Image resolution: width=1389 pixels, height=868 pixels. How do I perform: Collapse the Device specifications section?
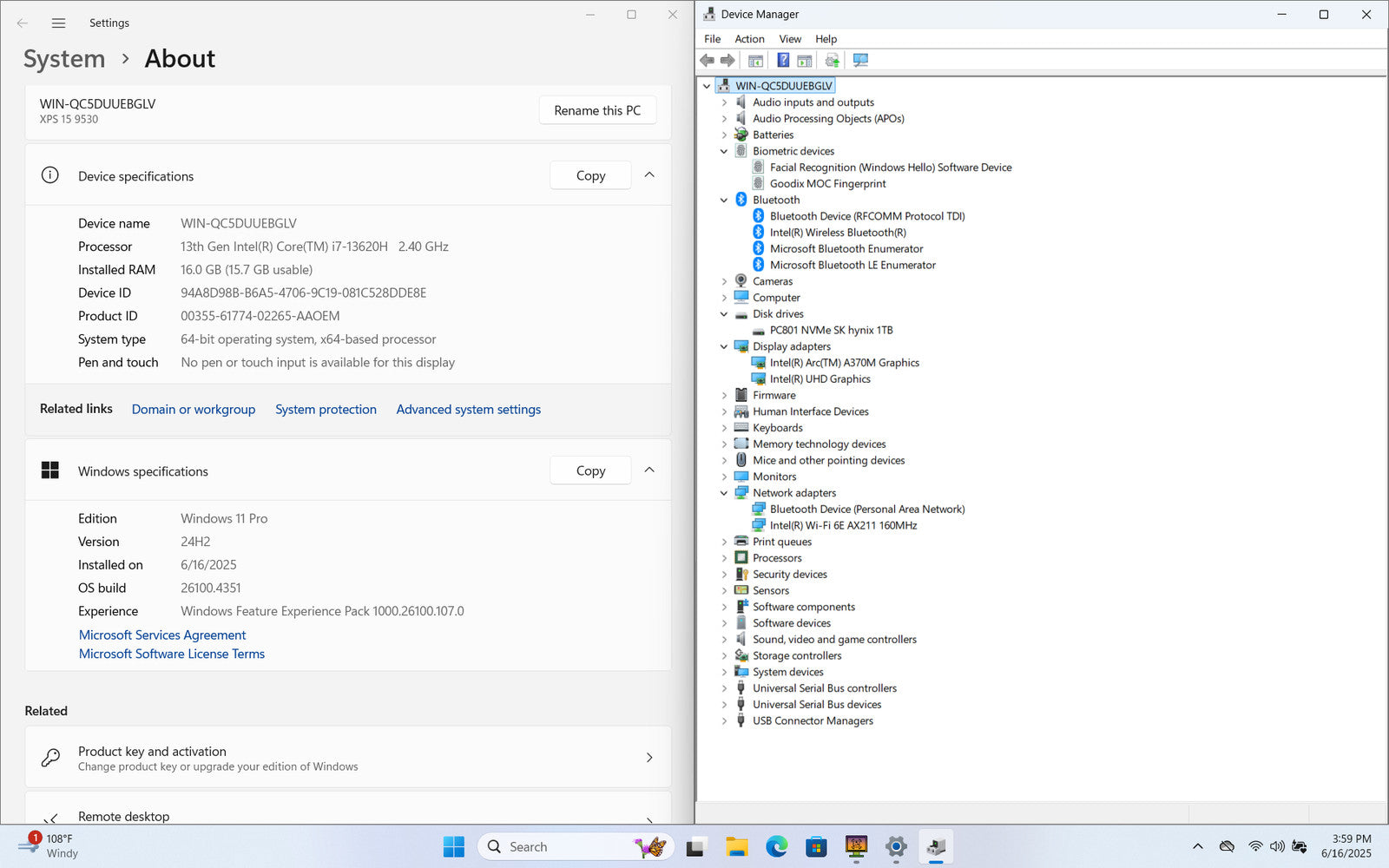[649, 175]
